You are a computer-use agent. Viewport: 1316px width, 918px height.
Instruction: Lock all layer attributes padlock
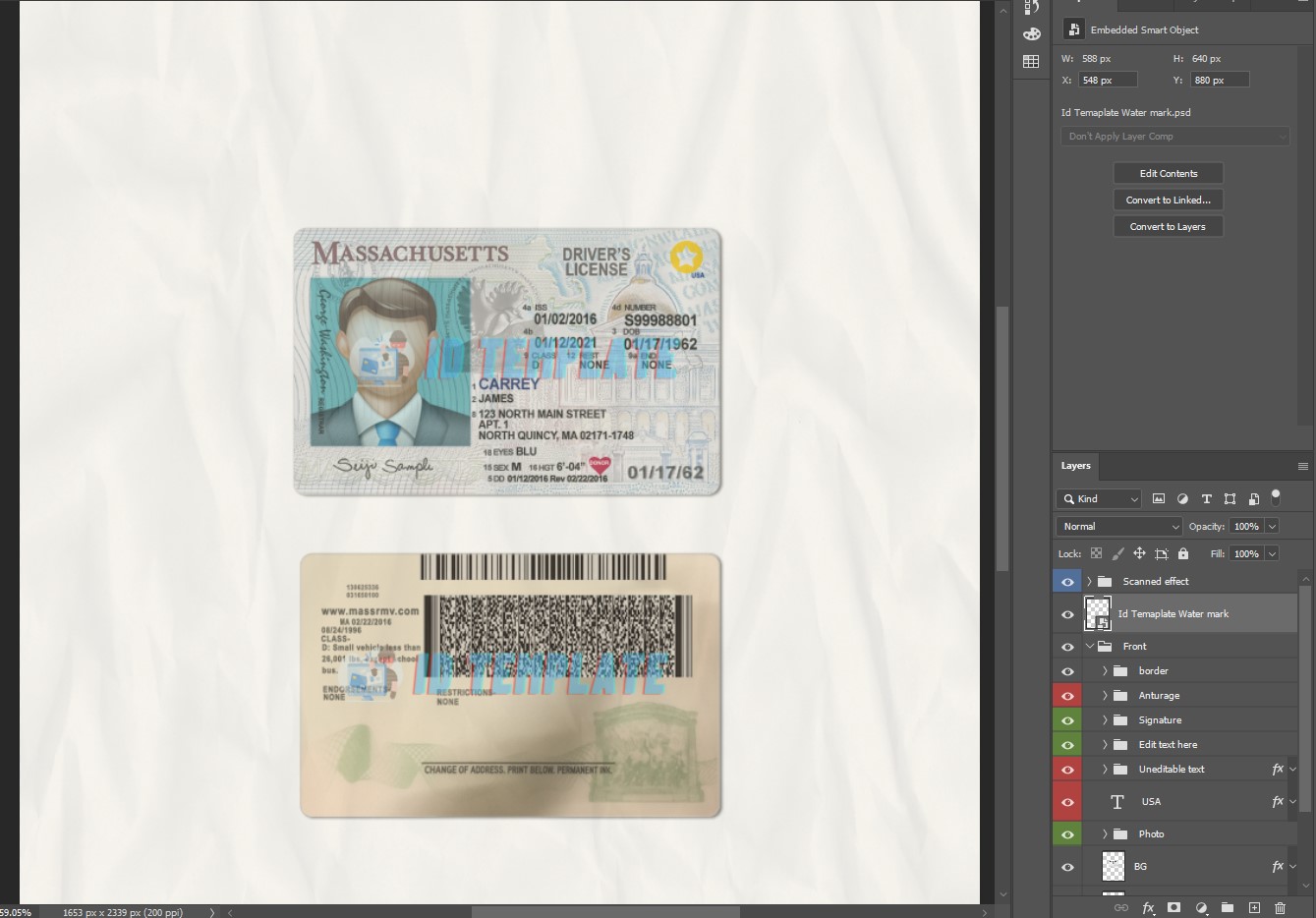1182,553
